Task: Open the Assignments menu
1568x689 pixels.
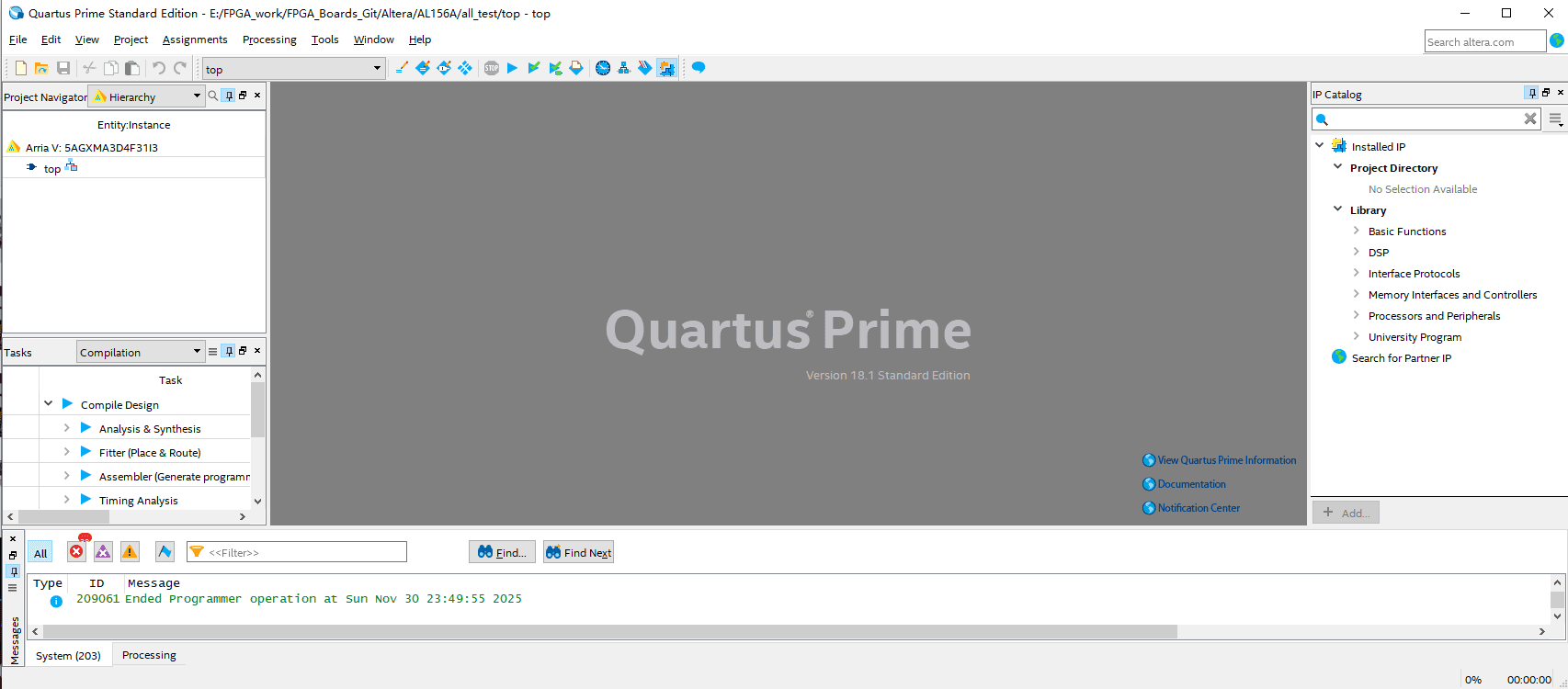Action: (194, 40)
